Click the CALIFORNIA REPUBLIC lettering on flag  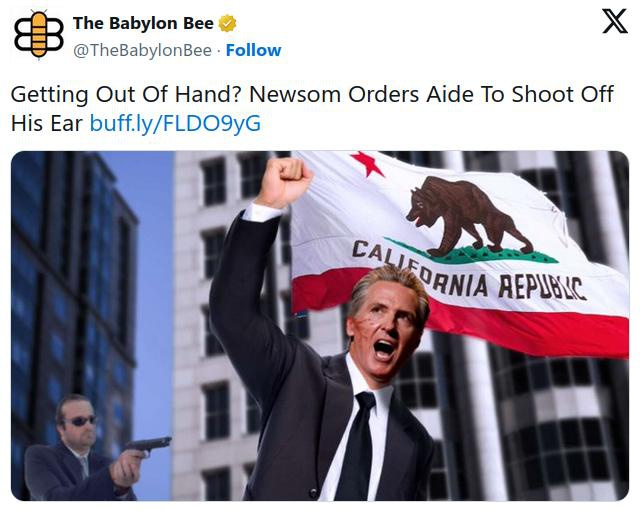coord(469,274)
